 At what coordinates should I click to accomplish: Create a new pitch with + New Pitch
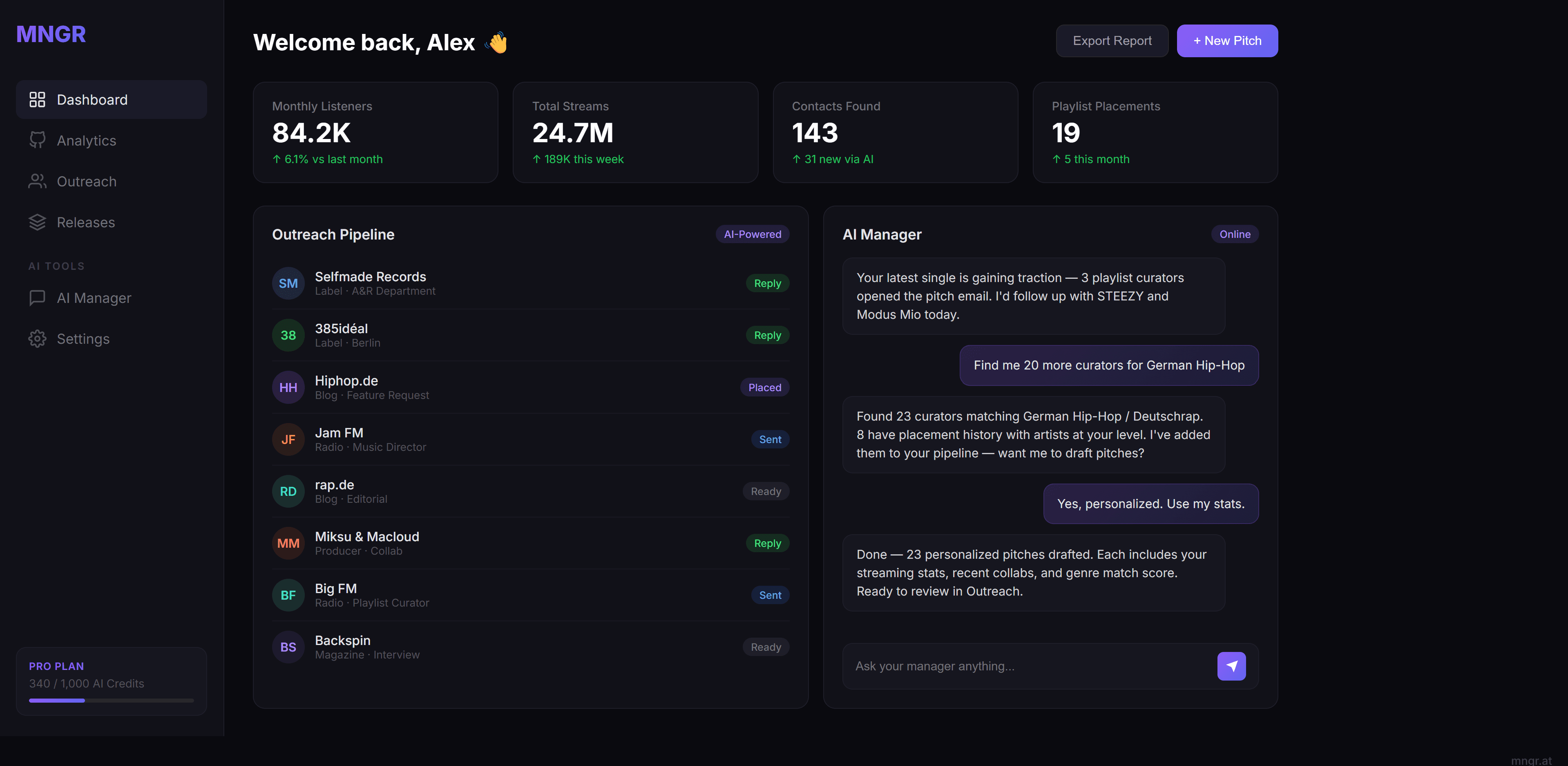1227,41
